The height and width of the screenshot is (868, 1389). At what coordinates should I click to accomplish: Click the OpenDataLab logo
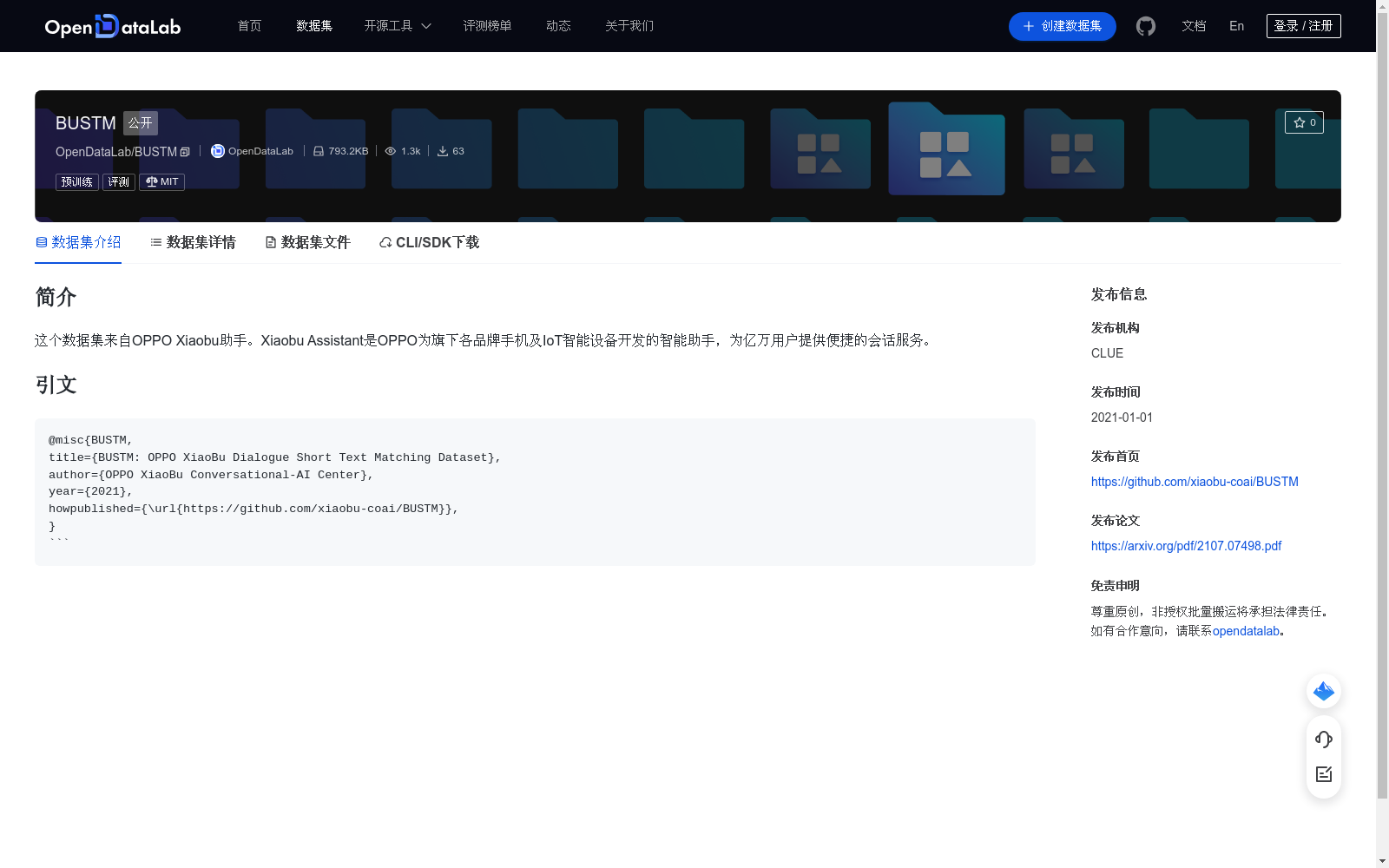(112, 26)
